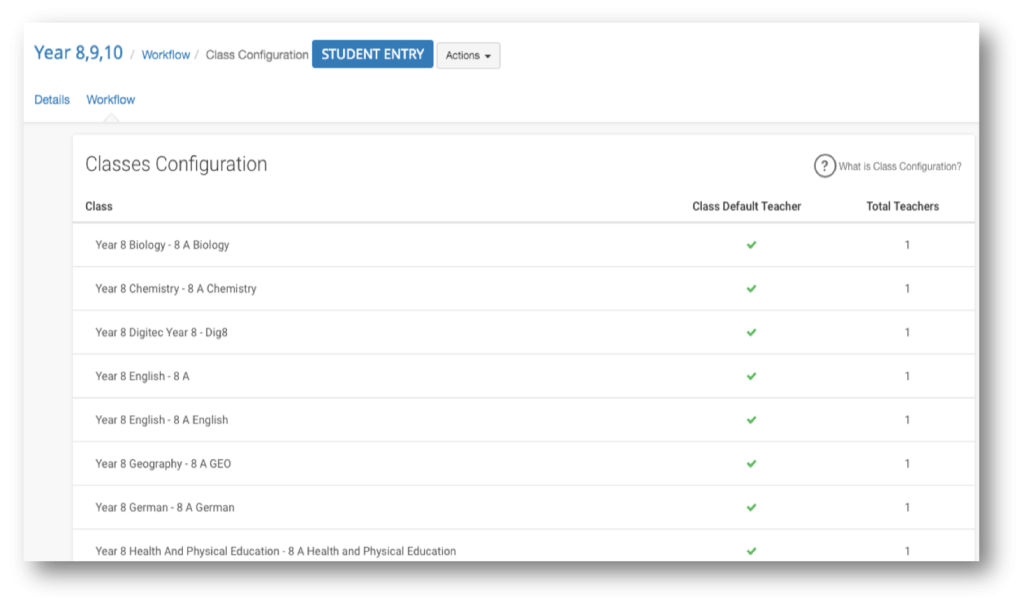The height and width of the screenshot is (605, 1024).
Task: Click total teachers value for Year 8 Digitec
Action: (x=907, y=333)
